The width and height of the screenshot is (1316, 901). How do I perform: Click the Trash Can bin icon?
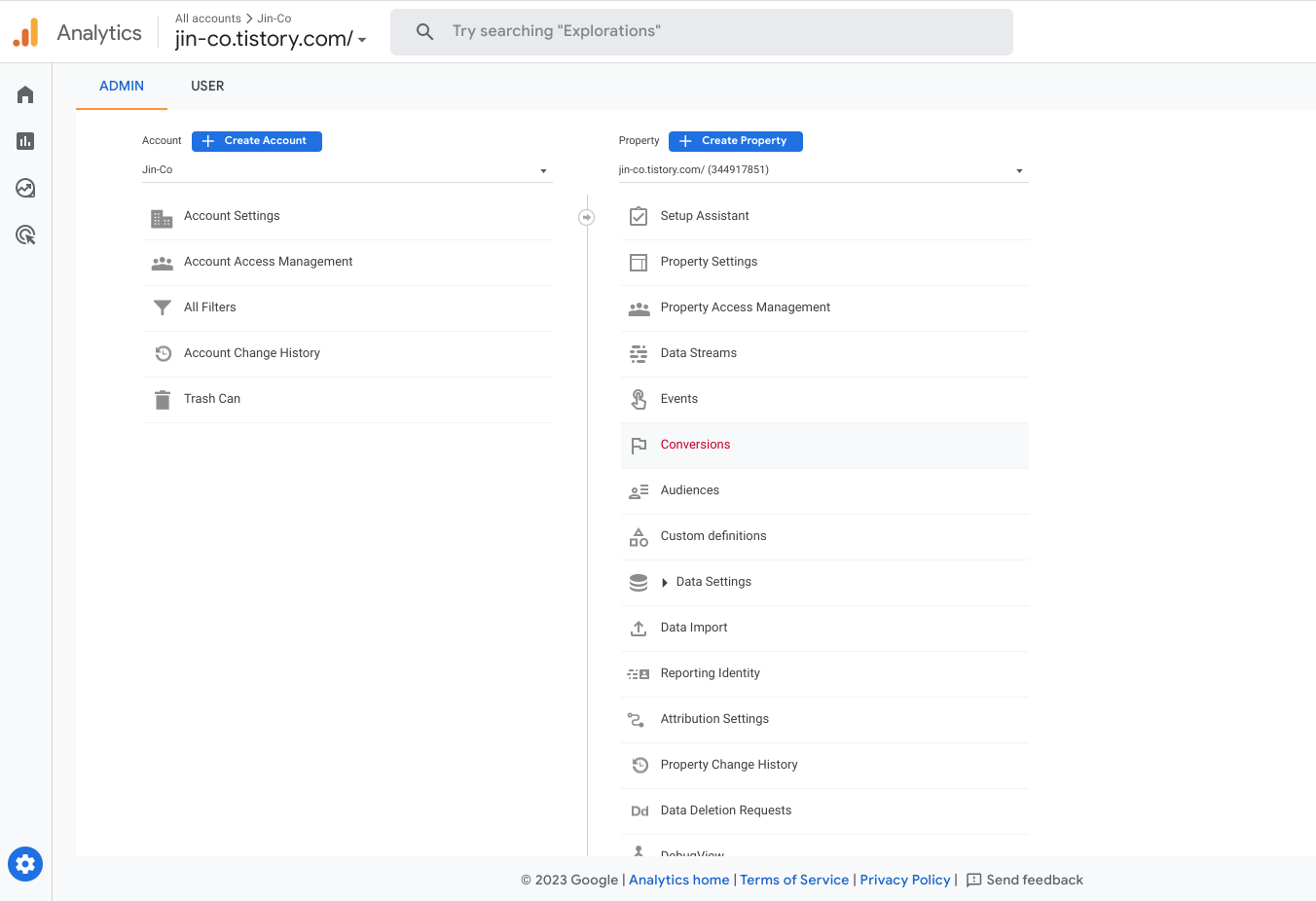click(163, 400)
